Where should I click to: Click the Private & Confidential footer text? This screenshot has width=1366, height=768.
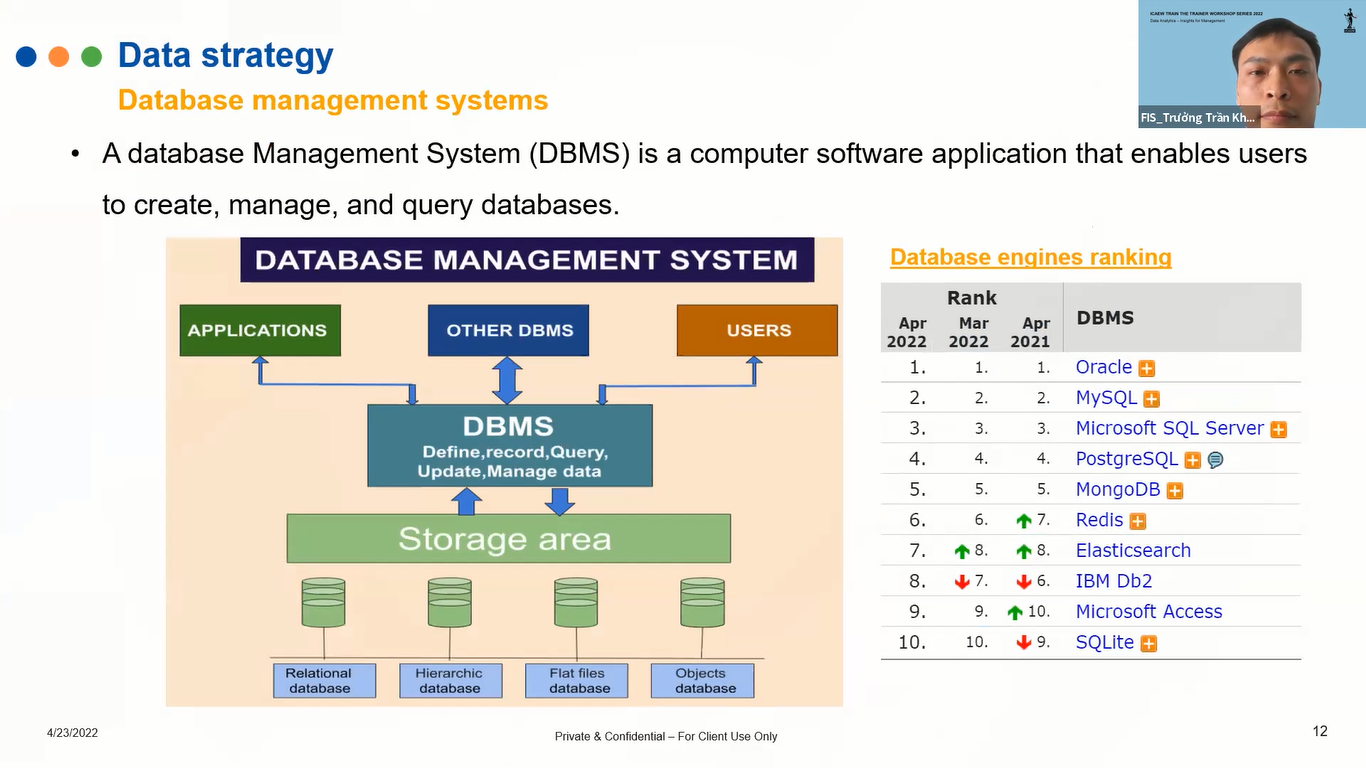pyautogui.click(x=666, y=737)
